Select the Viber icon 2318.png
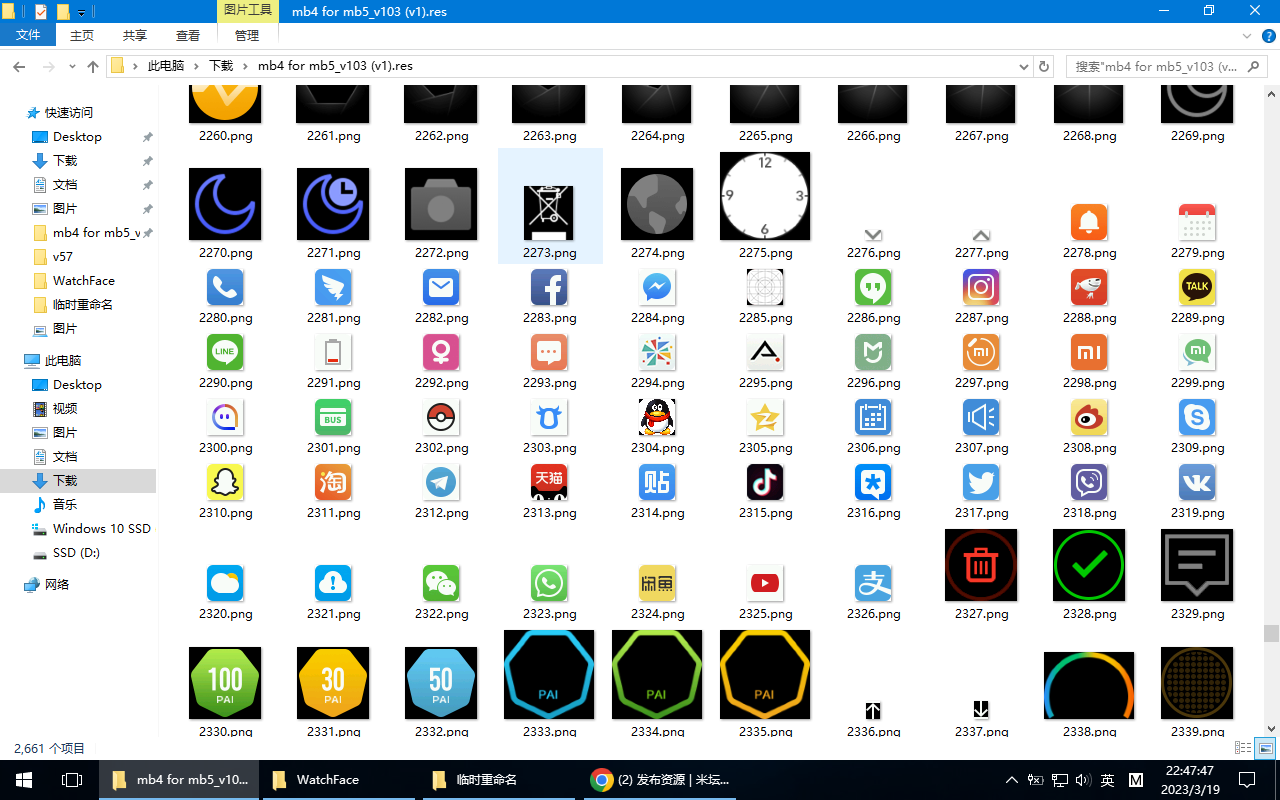Screen dimensions: 1280x800 tap(1089, 482)
